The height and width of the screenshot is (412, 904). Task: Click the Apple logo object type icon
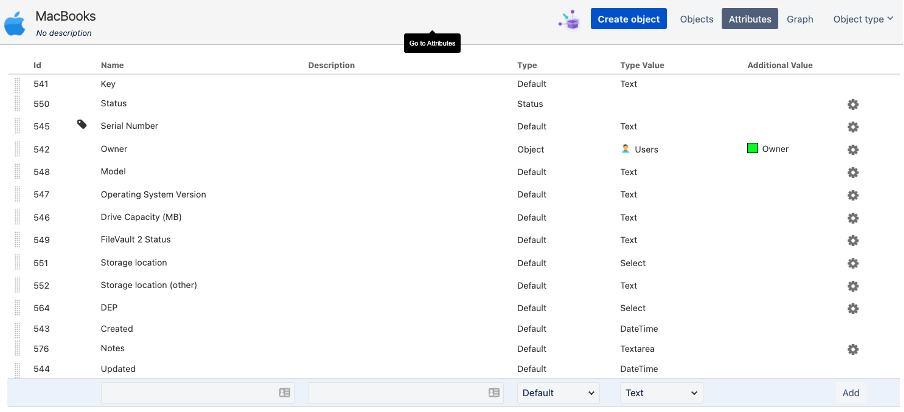tap(14, 24)
